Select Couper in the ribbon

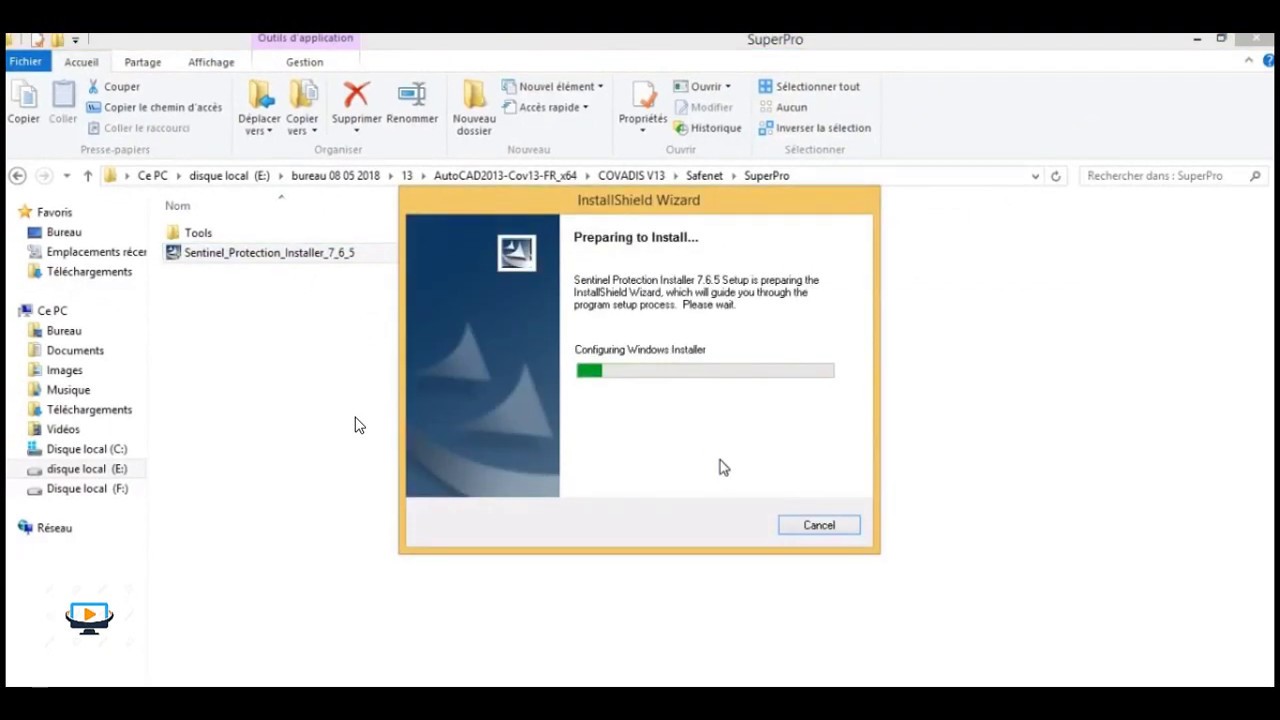point(113,87)
